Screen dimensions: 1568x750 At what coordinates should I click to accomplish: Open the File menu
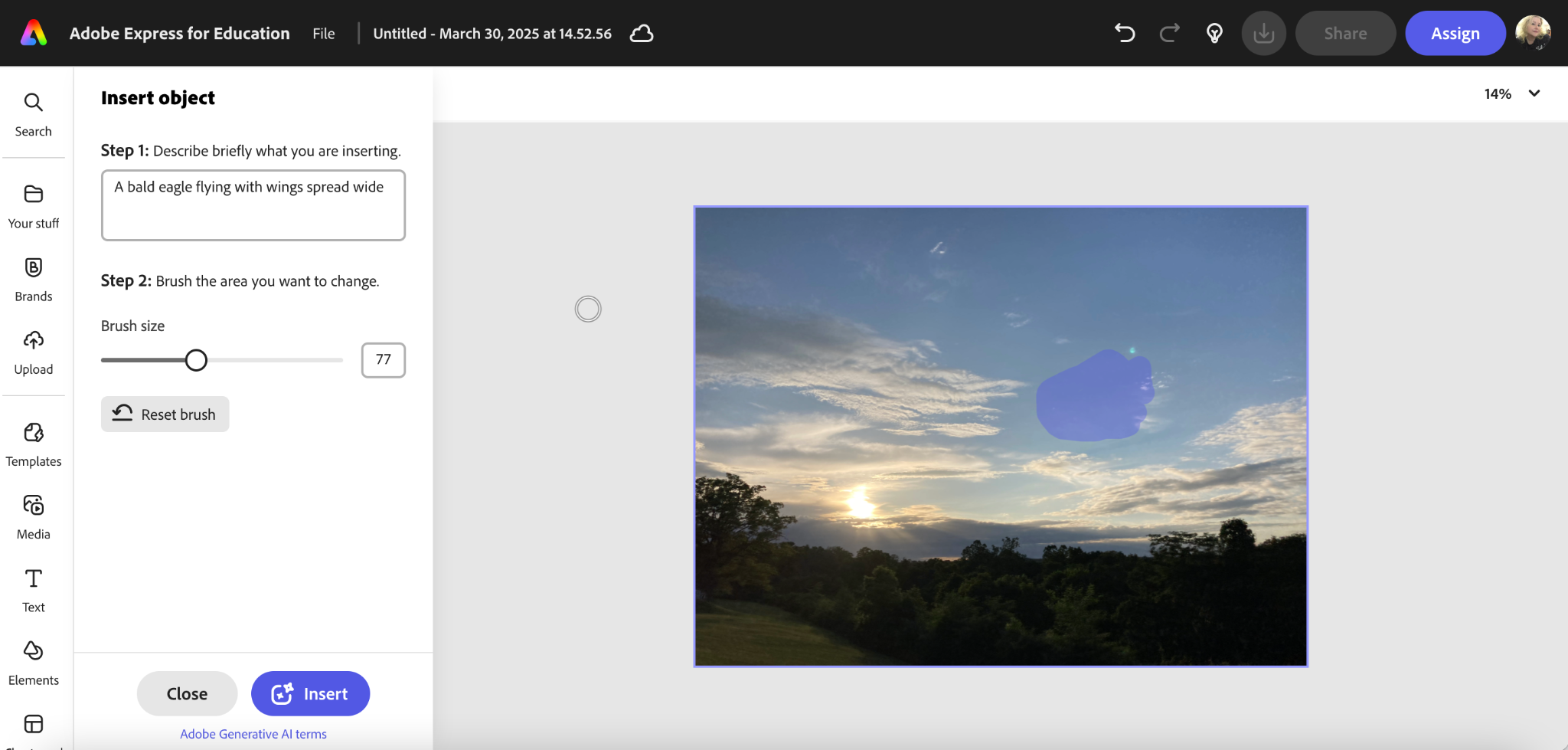click(323, 33)
